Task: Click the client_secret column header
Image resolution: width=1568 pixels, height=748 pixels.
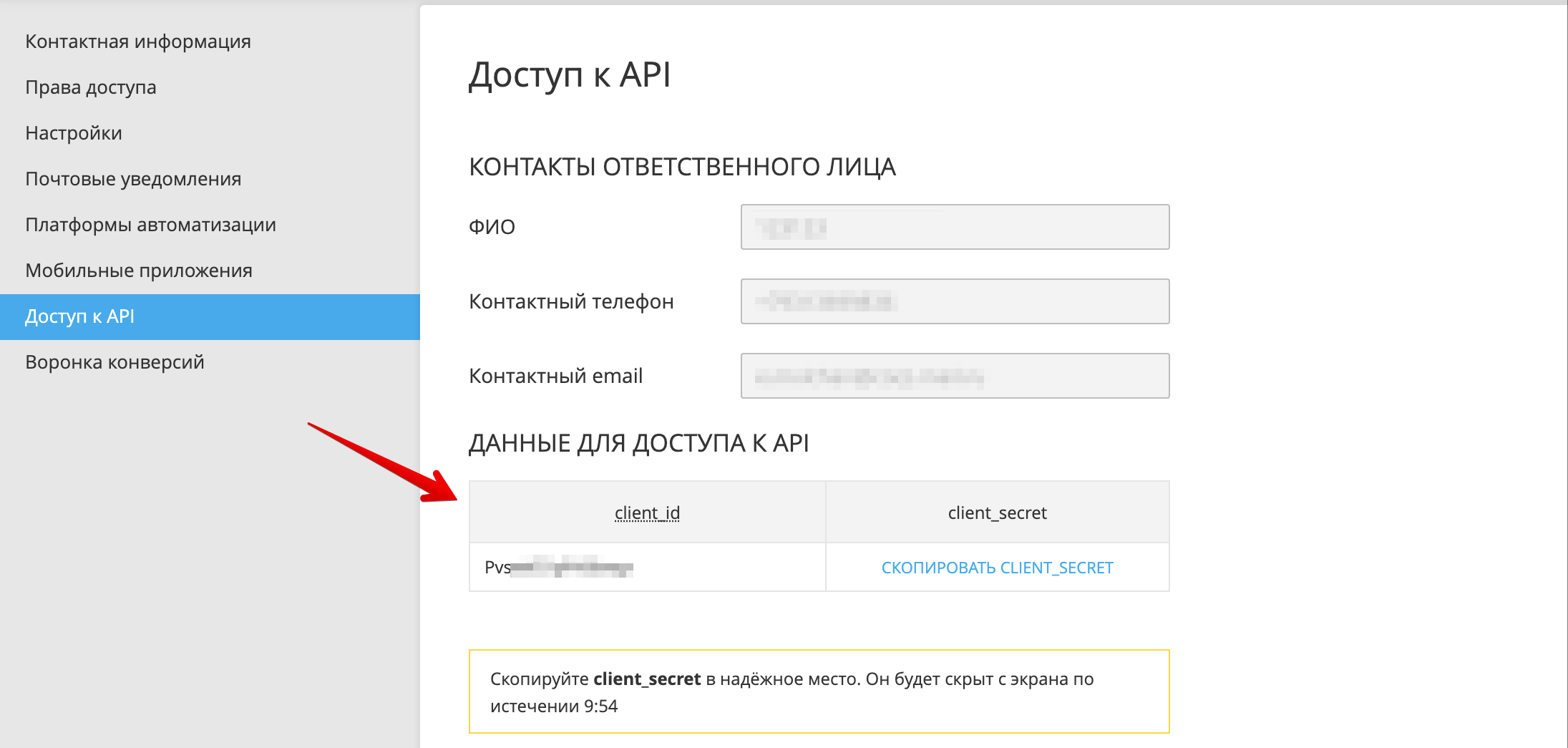Action: [997, 513]
